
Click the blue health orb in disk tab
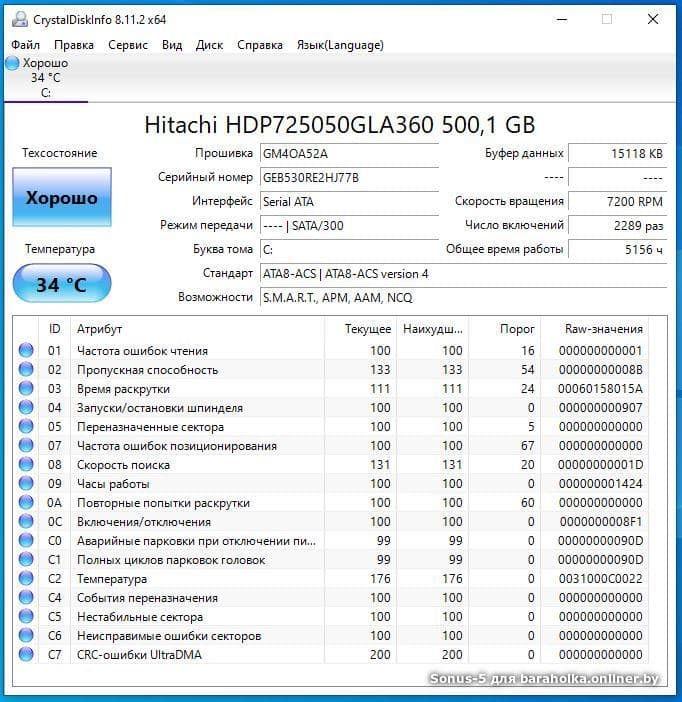[12, 63]
